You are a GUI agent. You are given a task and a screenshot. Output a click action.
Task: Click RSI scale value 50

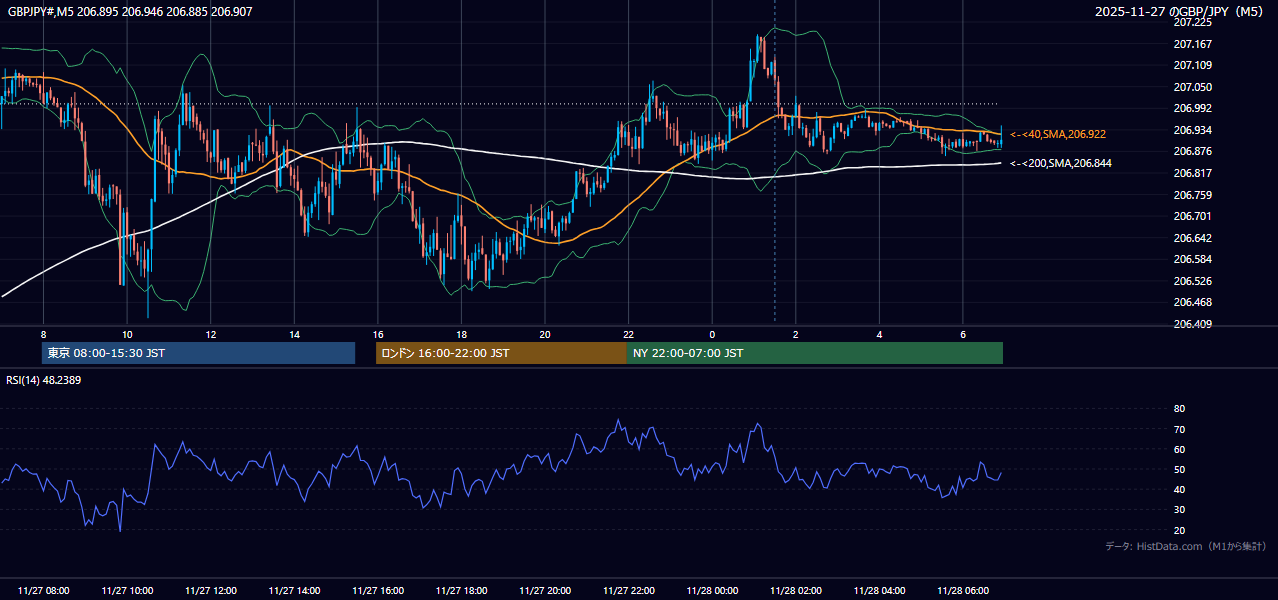pyautogui.click(x=1179, y=469)
